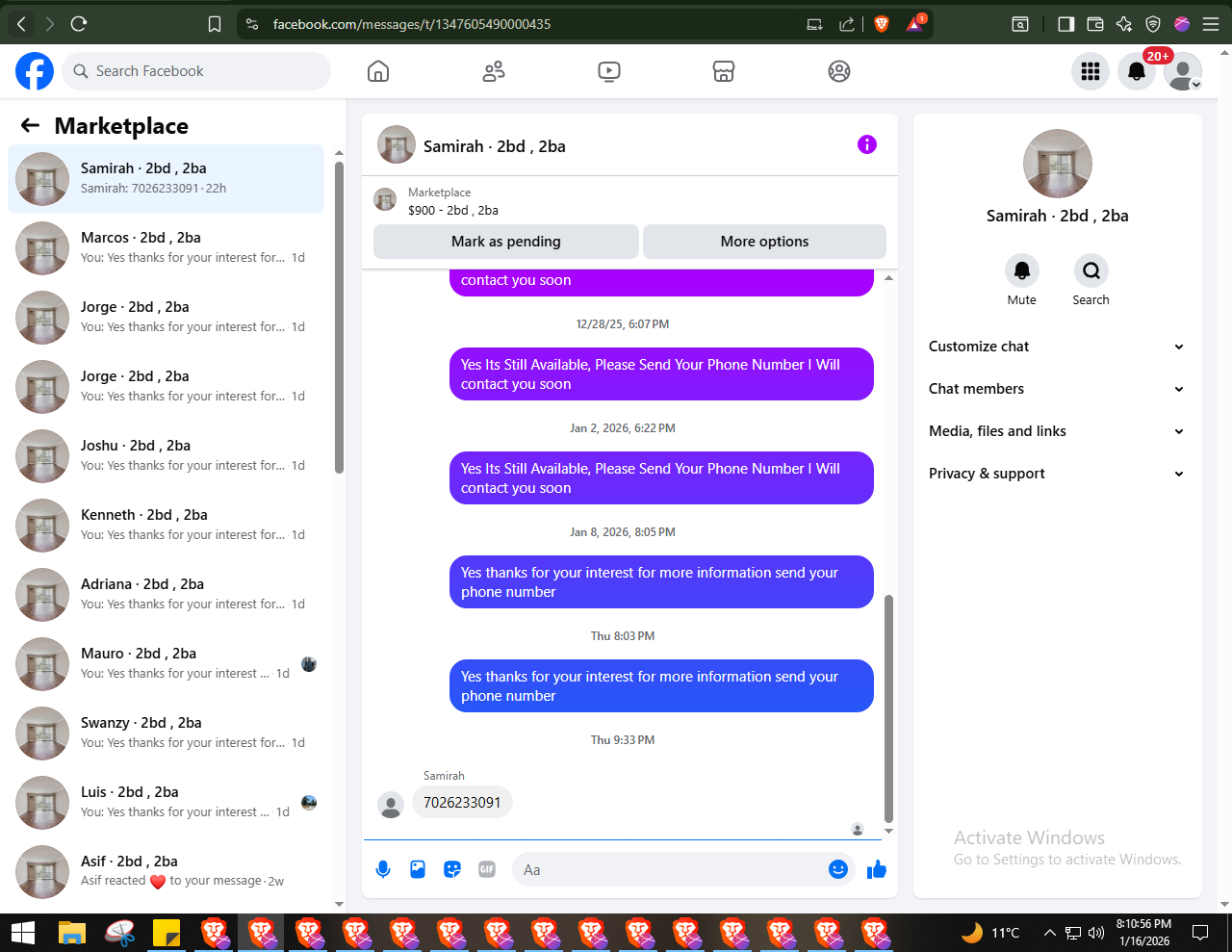Open the Windows Start button
The height and width of the screenshot is (952, 1232).
pyautogui.click(x=23, y=933)
